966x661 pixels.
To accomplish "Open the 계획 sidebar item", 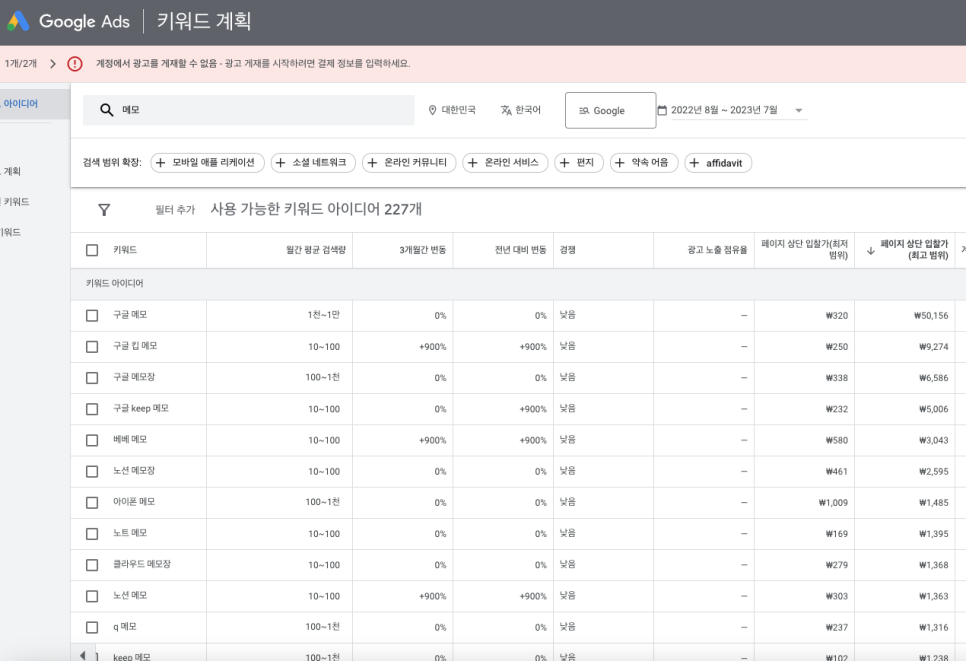I will (x=12, y=171).
